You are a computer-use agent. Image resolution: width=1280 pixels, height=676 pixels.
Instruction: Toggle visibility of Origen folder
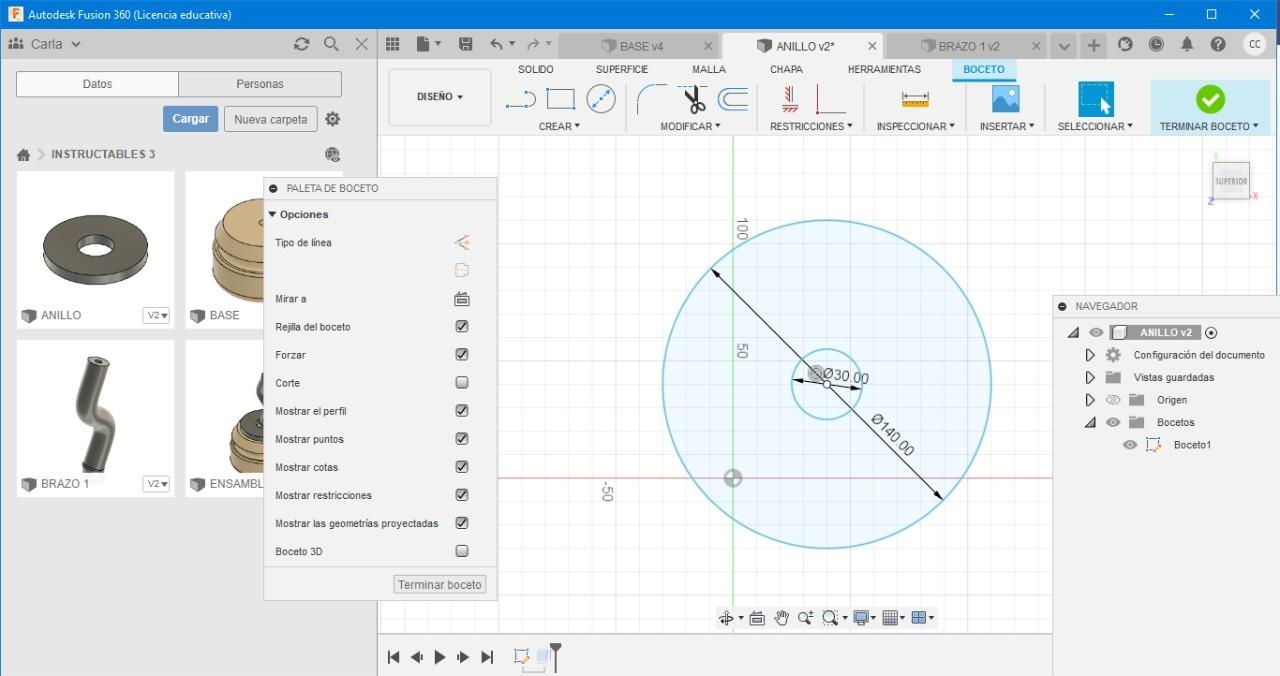coord(1113,400)
